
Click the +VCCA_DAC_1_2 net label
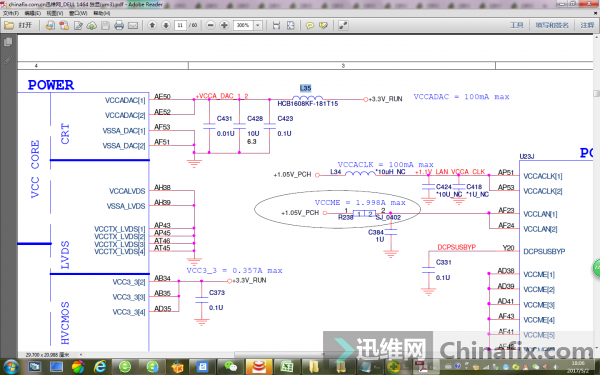(x=222, y=96)
